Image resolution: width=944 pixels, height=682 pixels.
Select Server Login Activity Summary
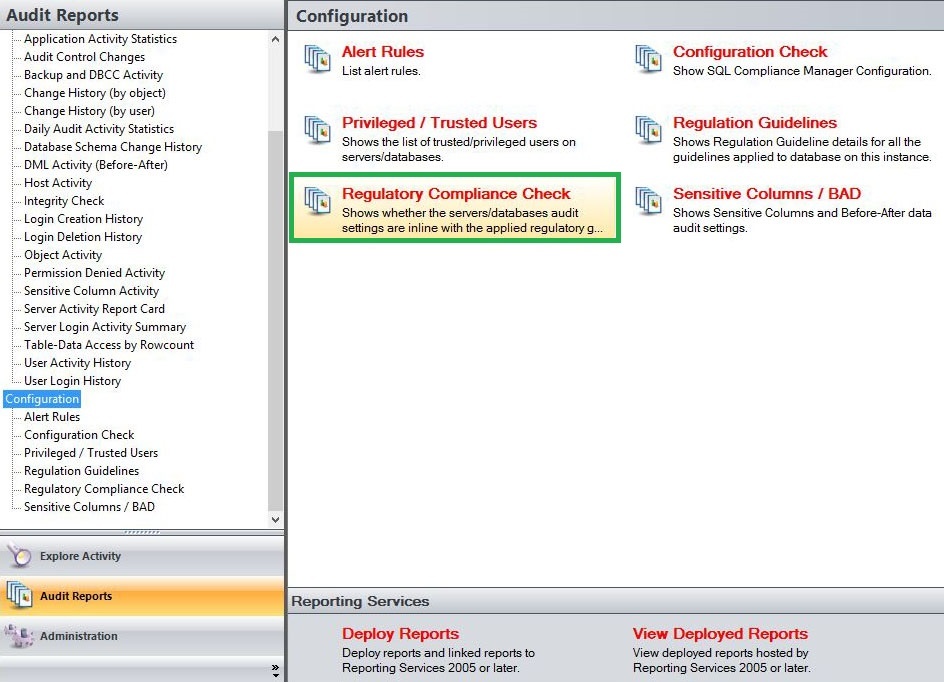105,327
